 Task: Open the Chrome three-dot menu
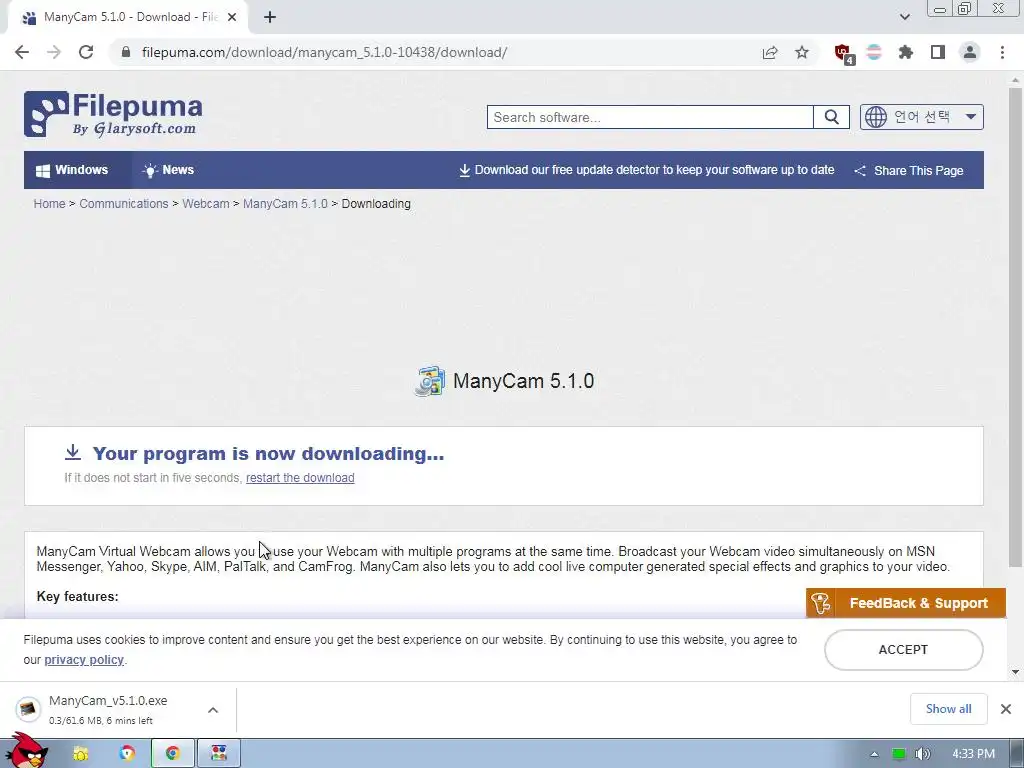(1002, 52)
